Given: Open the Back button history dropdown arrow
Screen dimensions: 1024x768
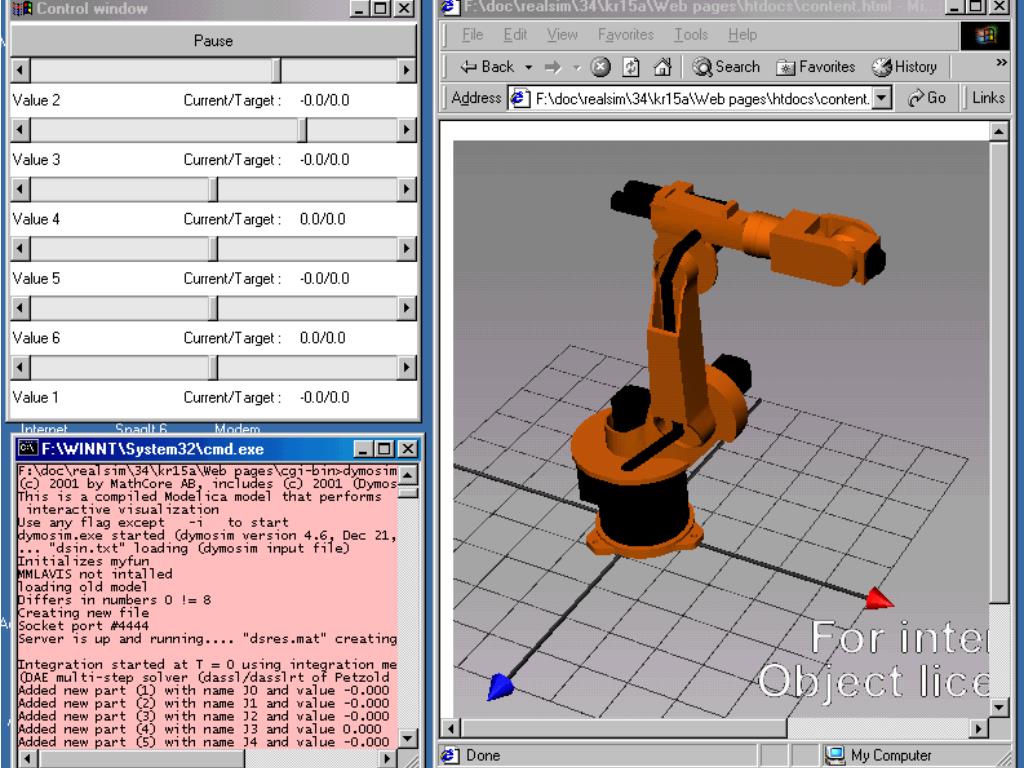Looking at the screenshot, I should tap(528, 67).
